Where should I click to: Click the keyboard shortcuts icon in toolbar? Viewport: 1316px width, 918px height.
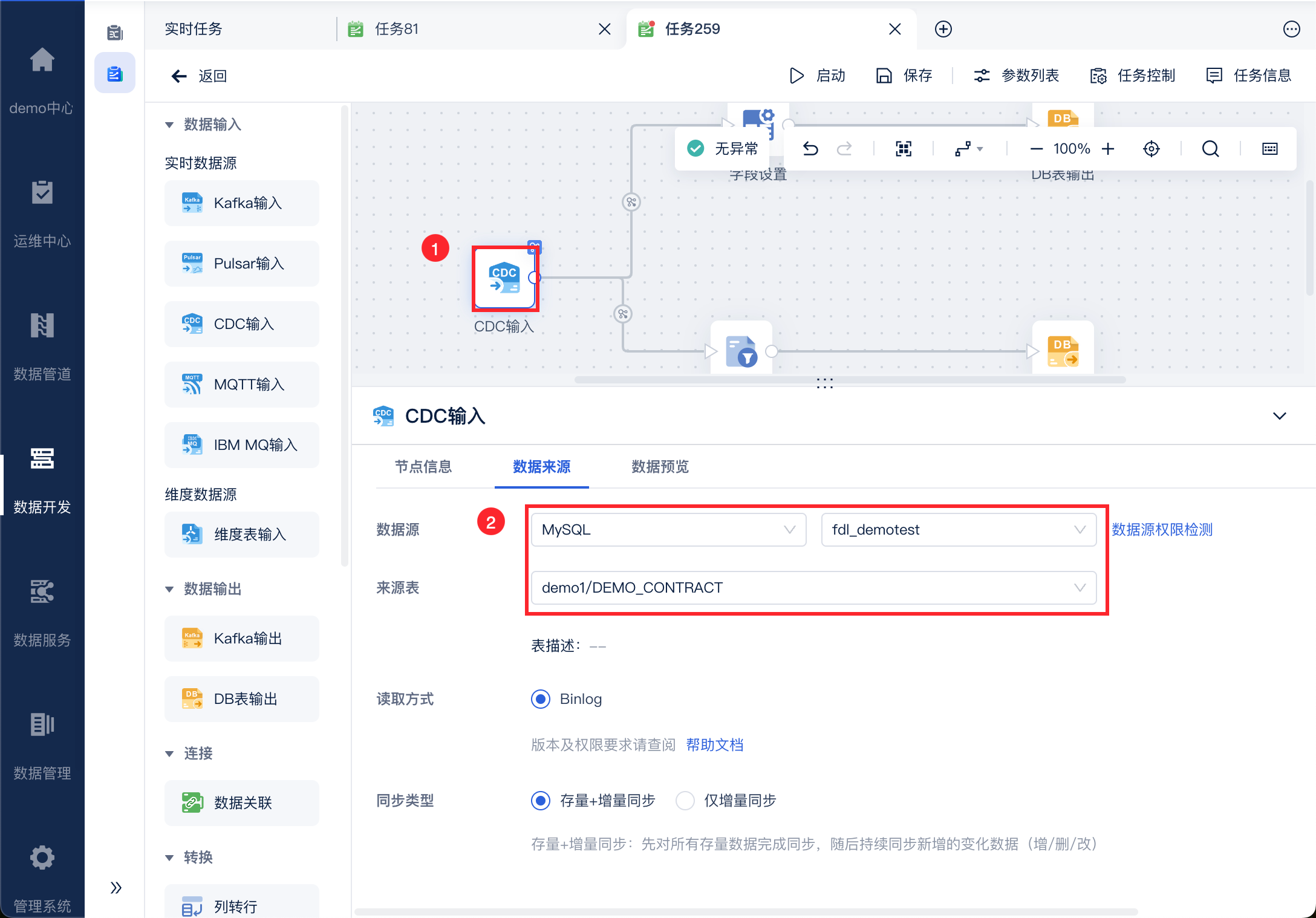pyautogui.click(x=1270, y=149)
